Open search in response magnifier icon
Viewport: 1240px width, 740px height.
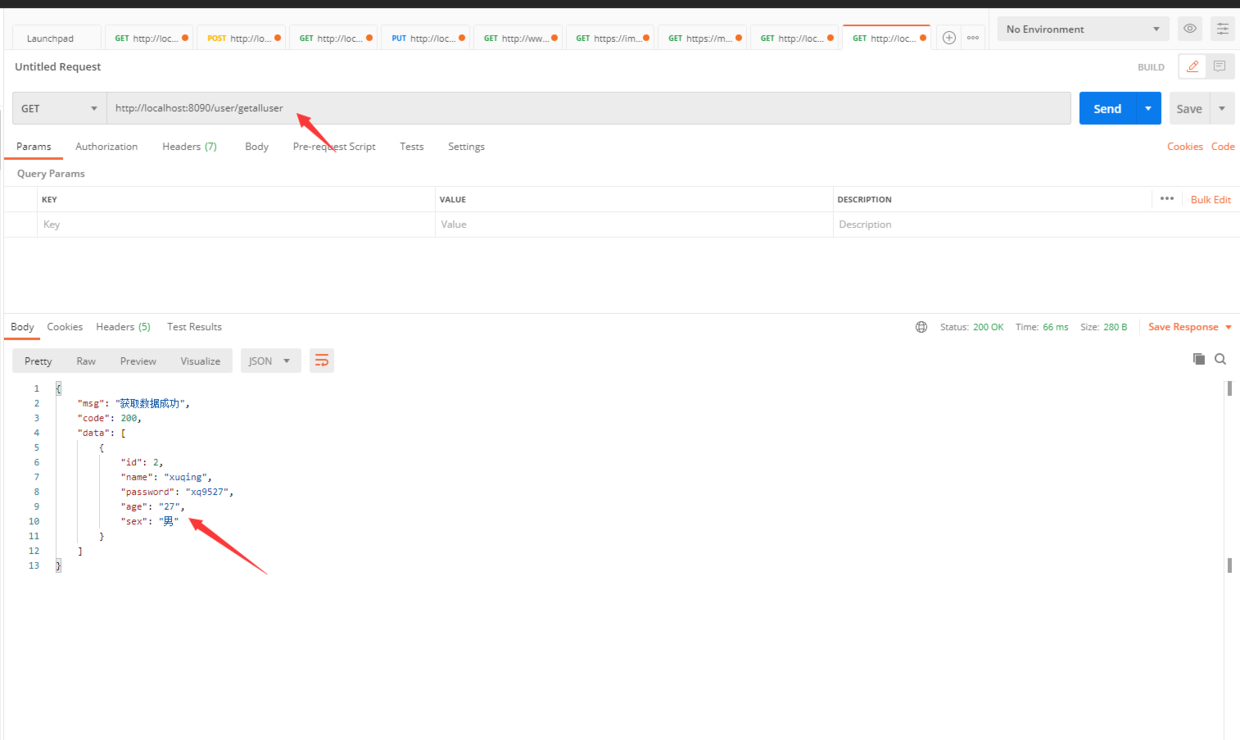pos(1220,359)
